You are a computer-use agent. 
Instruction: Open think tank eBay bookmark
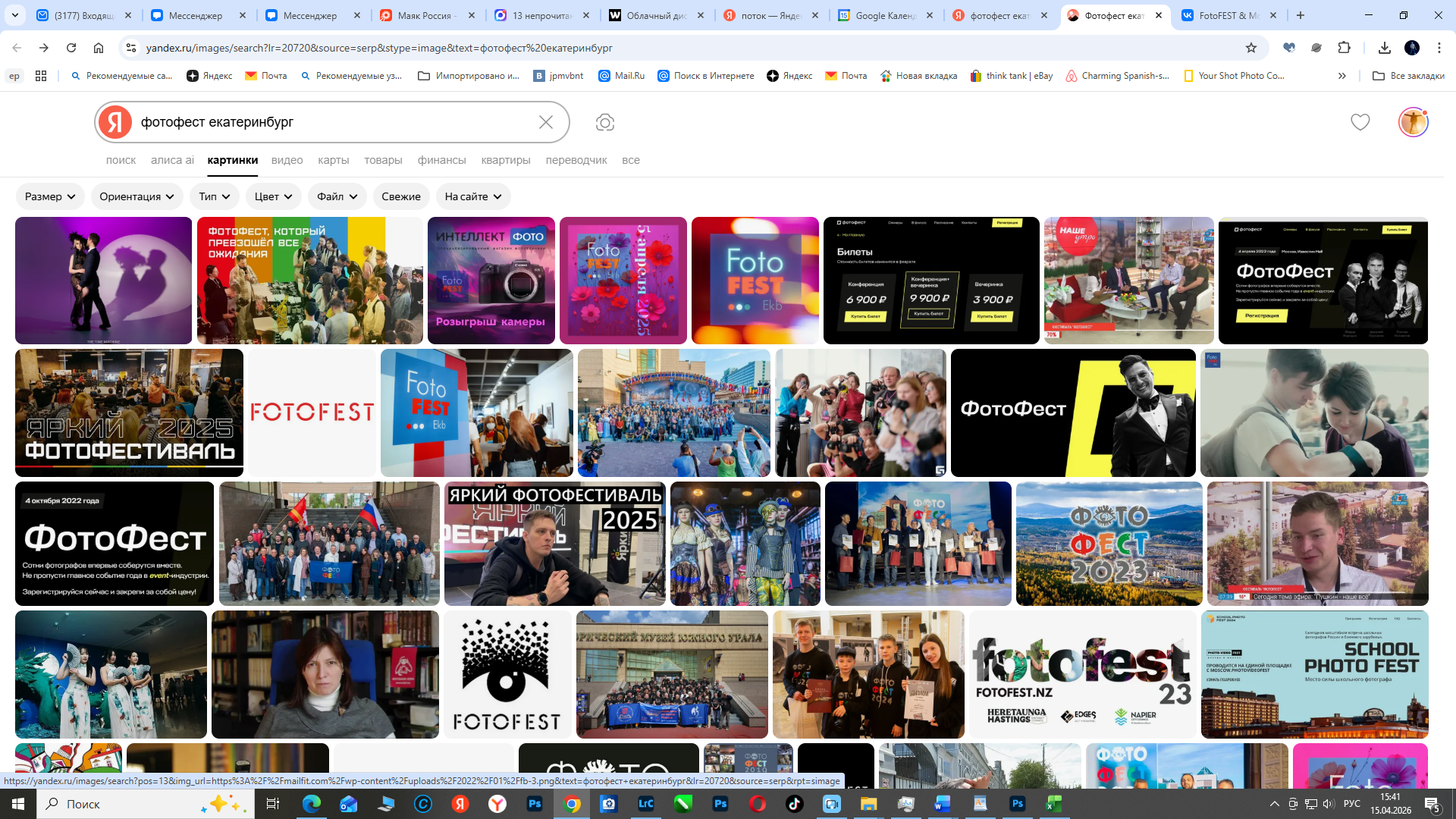pos(1012,76)
